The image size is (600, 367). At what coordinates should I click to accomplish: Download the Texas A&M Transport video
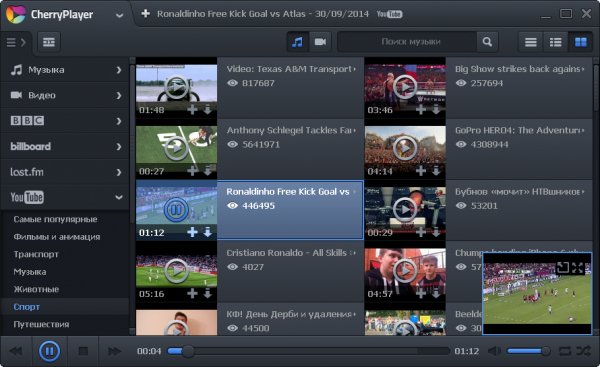(x=207, y=110)
